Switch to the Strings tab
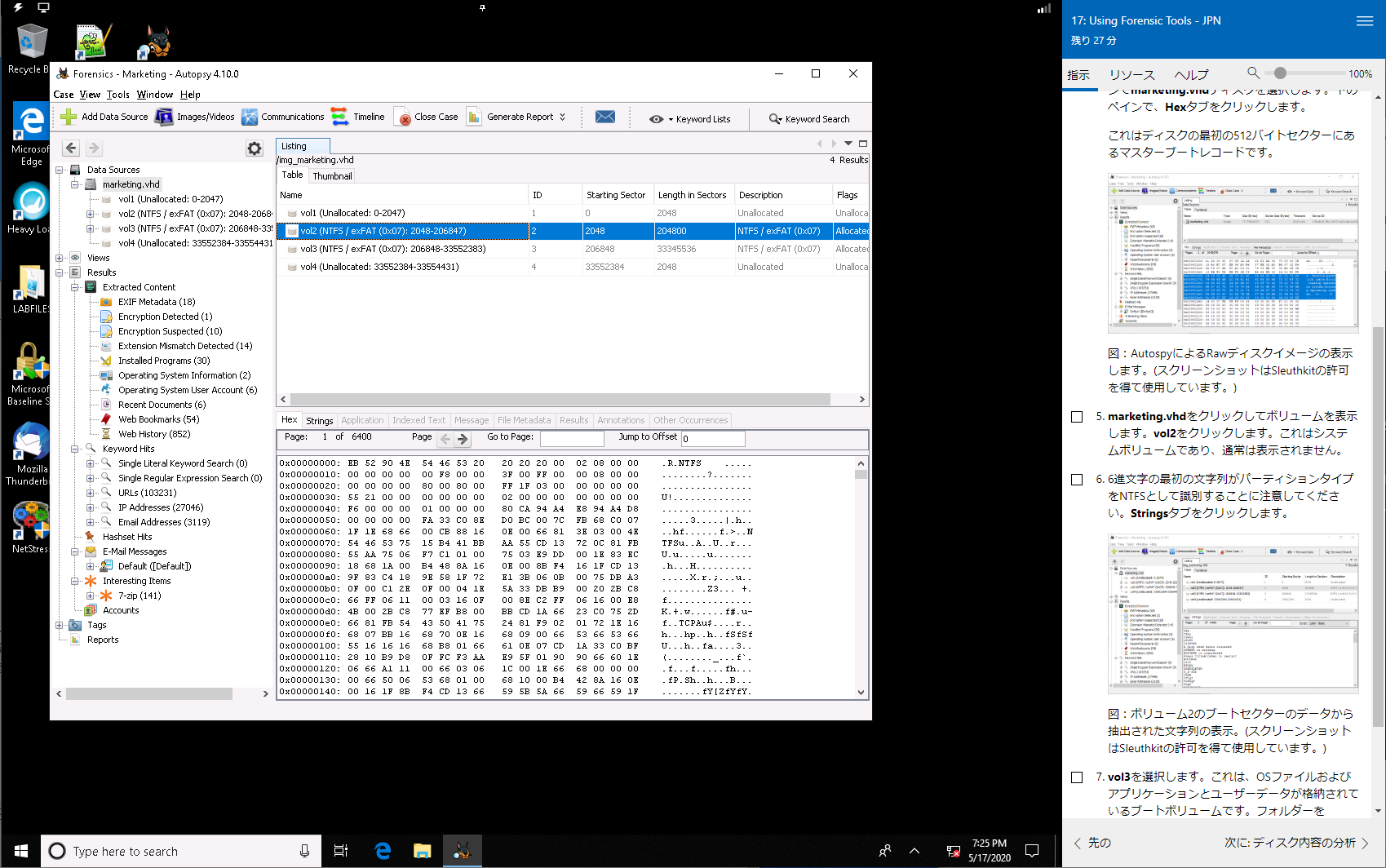 point(319,421)
